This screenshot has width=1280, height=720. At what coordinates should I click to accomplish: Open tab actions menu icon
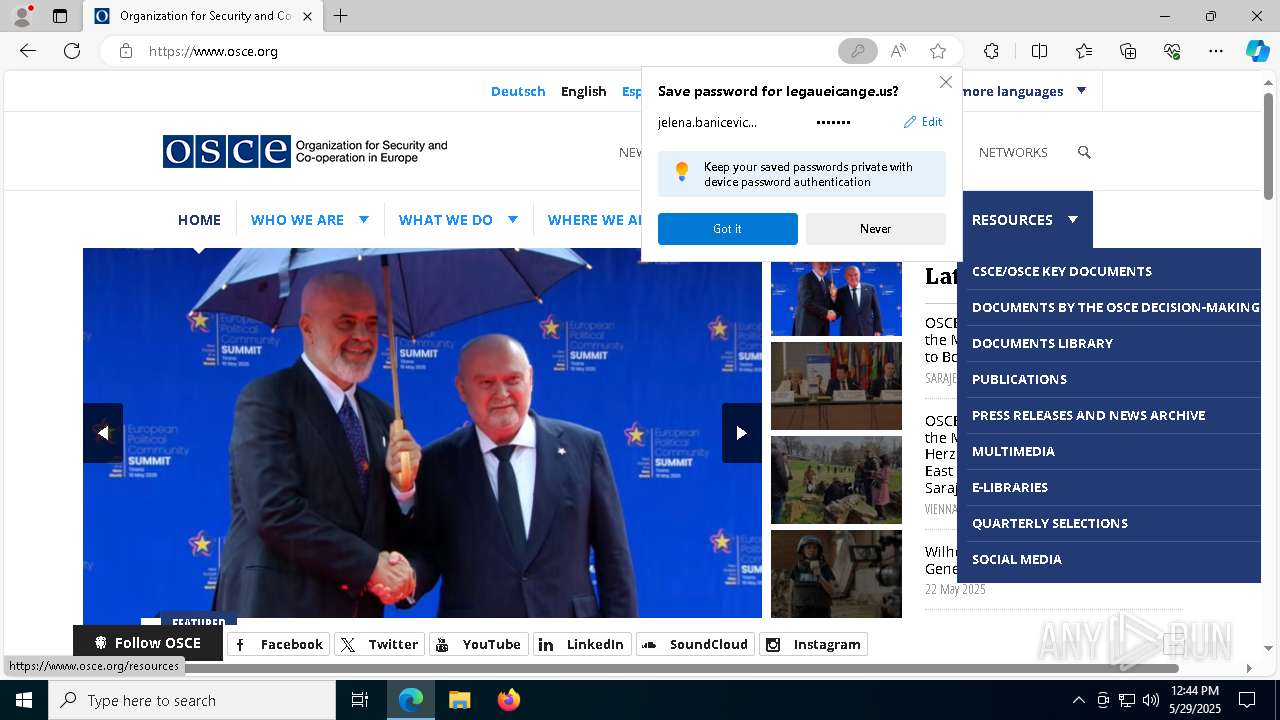click(60, 16)
